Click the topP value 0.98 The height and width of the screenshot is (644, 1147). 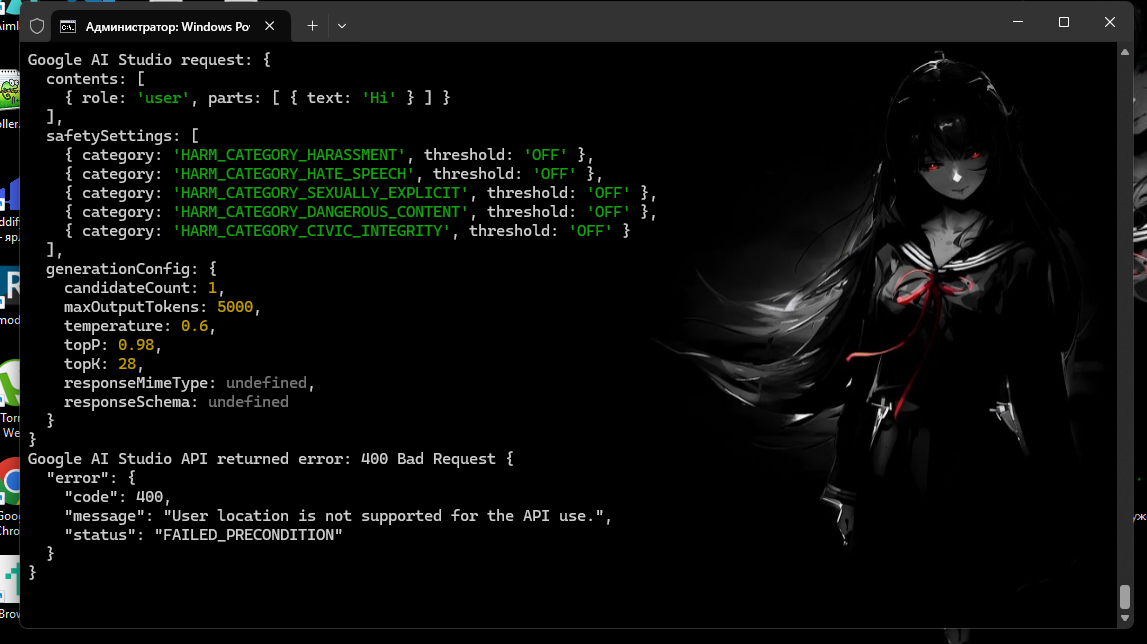pos(136,345)
